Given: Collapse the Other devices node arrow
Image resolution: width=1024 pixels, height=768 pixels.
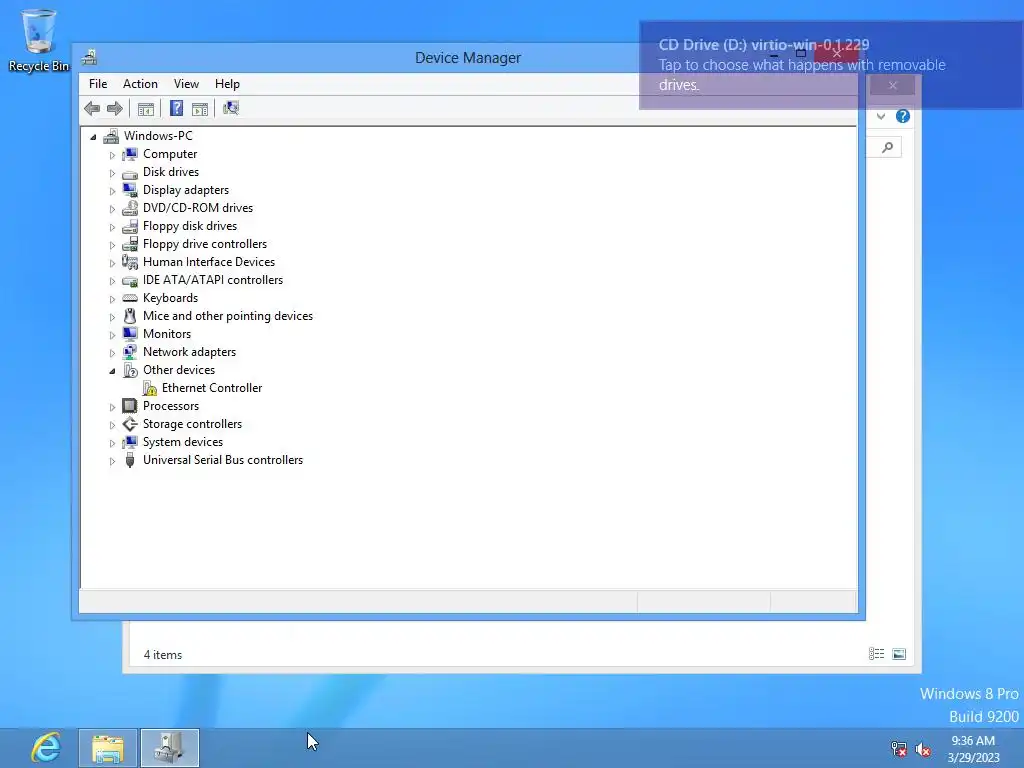Looking at the screenshot, I should click(112, 371).
